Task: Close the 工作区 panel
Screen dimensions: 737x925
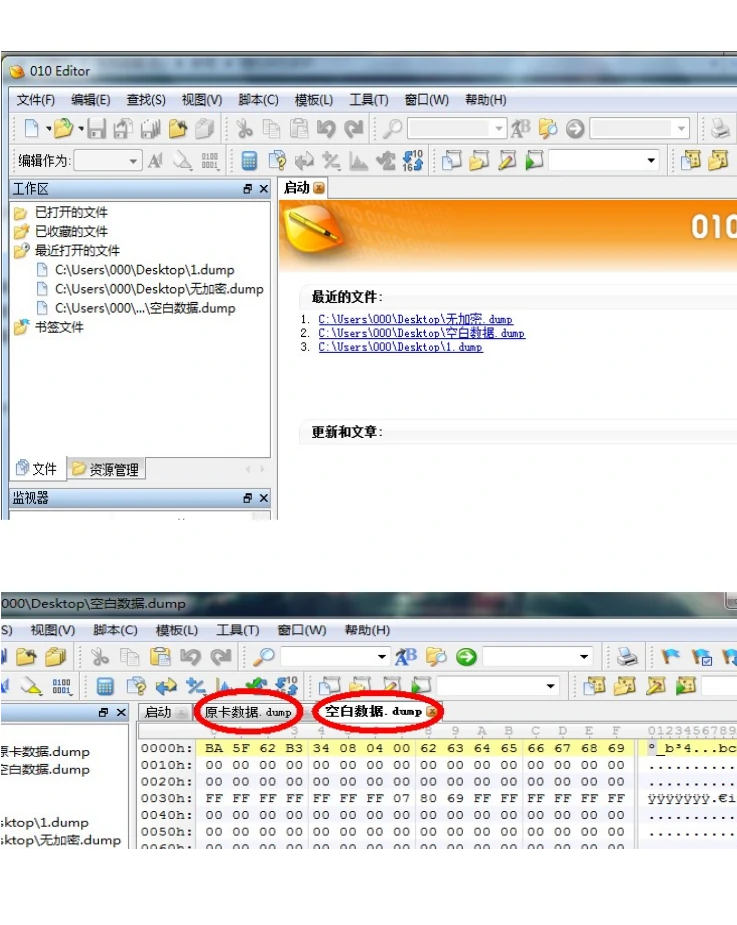Action: coord(264,189)
